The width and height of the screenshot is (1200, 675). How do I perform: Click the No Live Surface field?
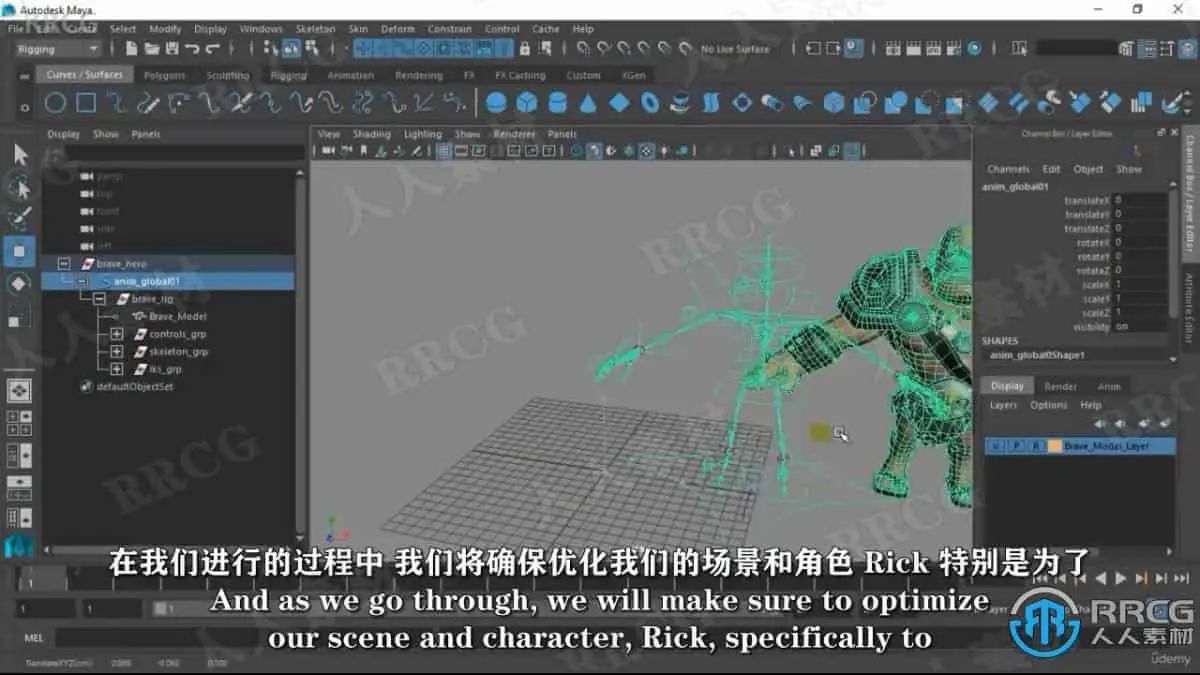click(x=735, y=48)
